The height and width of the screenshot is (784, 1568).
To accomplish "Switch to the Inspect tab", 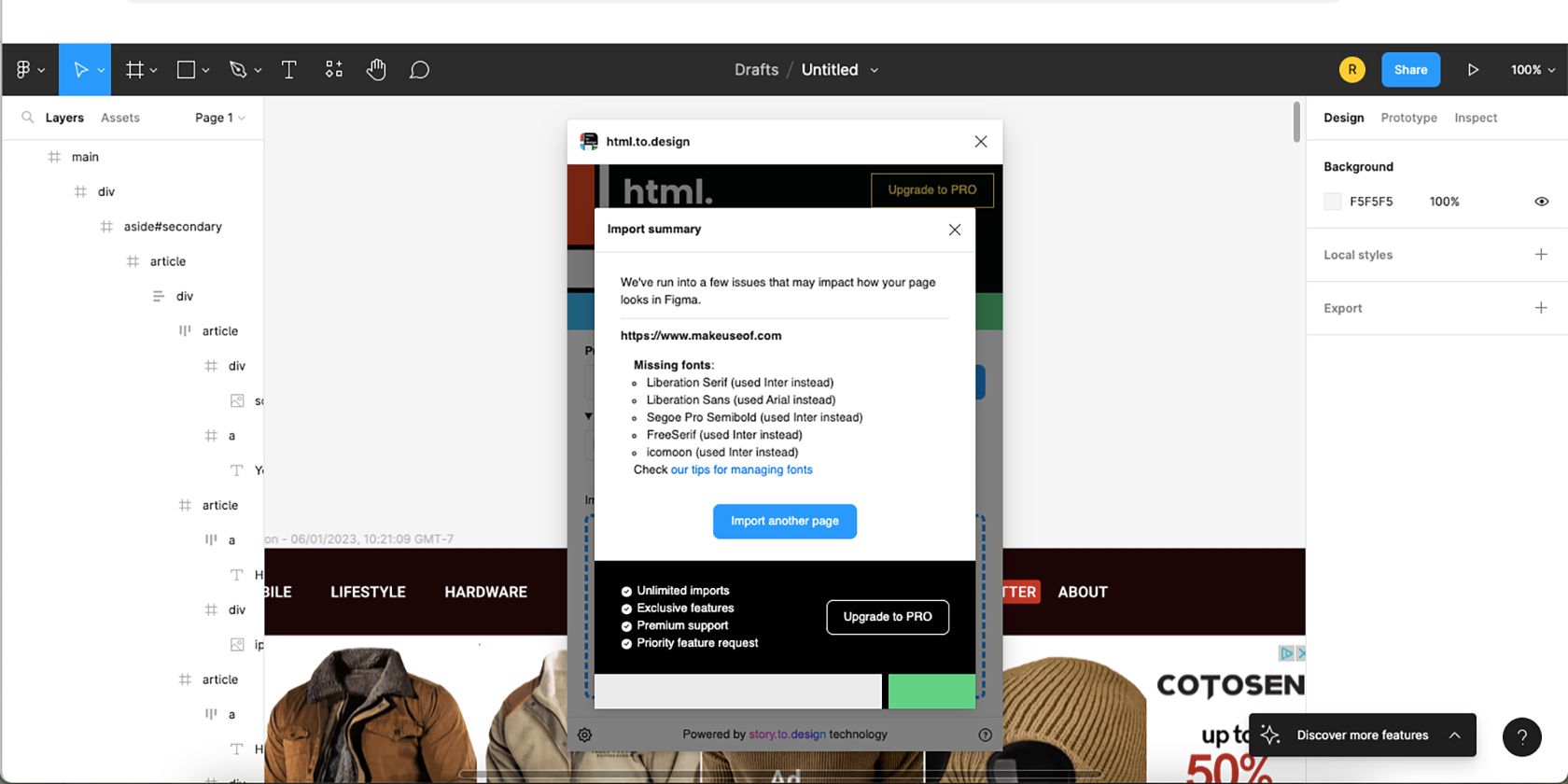I will coord(1476,118).
